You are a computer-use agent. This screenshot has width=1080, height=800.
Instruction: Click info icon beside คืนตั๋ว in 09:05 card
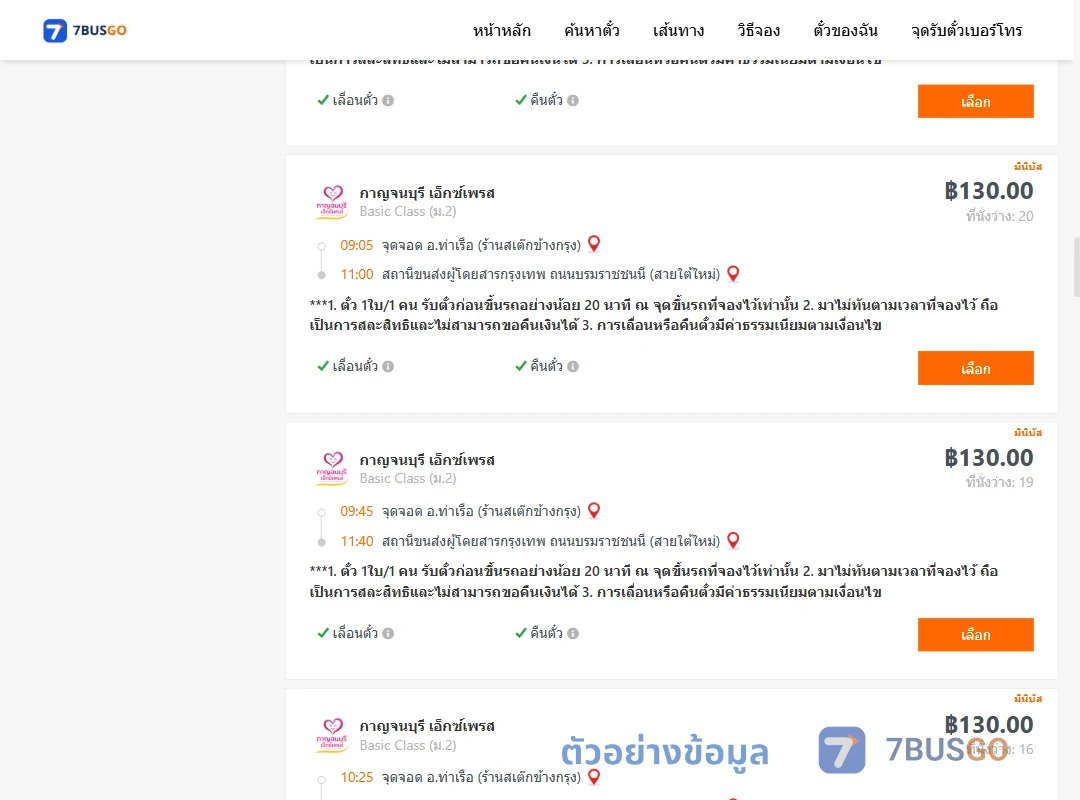pyautogui.click(x=572, y=367)
